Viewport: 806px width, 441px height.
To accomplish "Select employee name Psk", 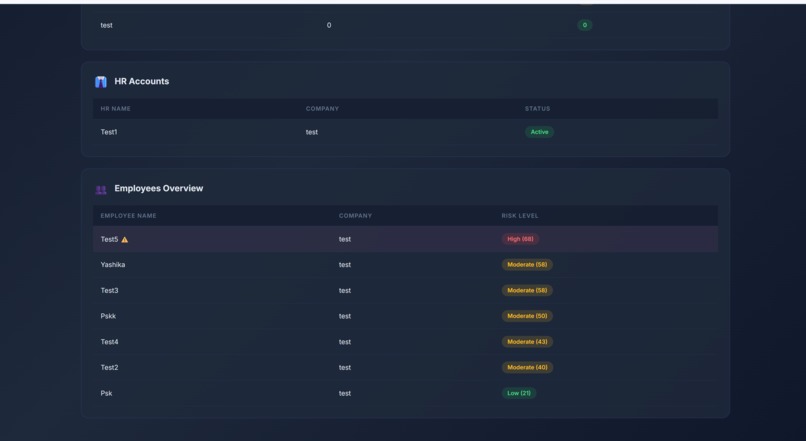I will (106, 393).
